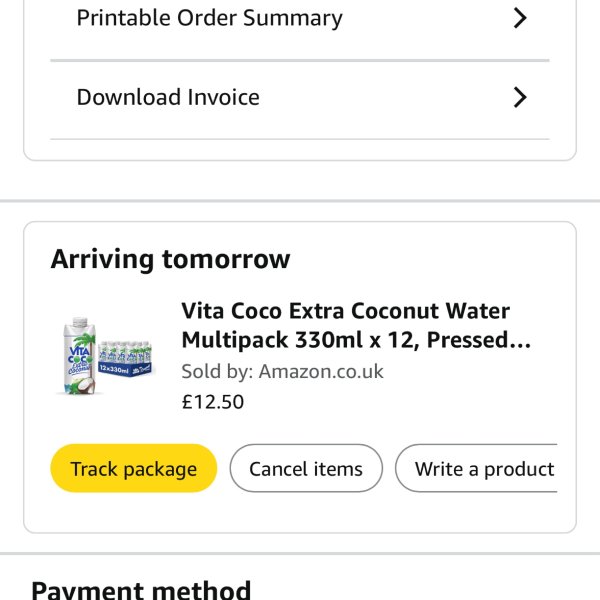Click the £12.50 price

click(212, 402)
